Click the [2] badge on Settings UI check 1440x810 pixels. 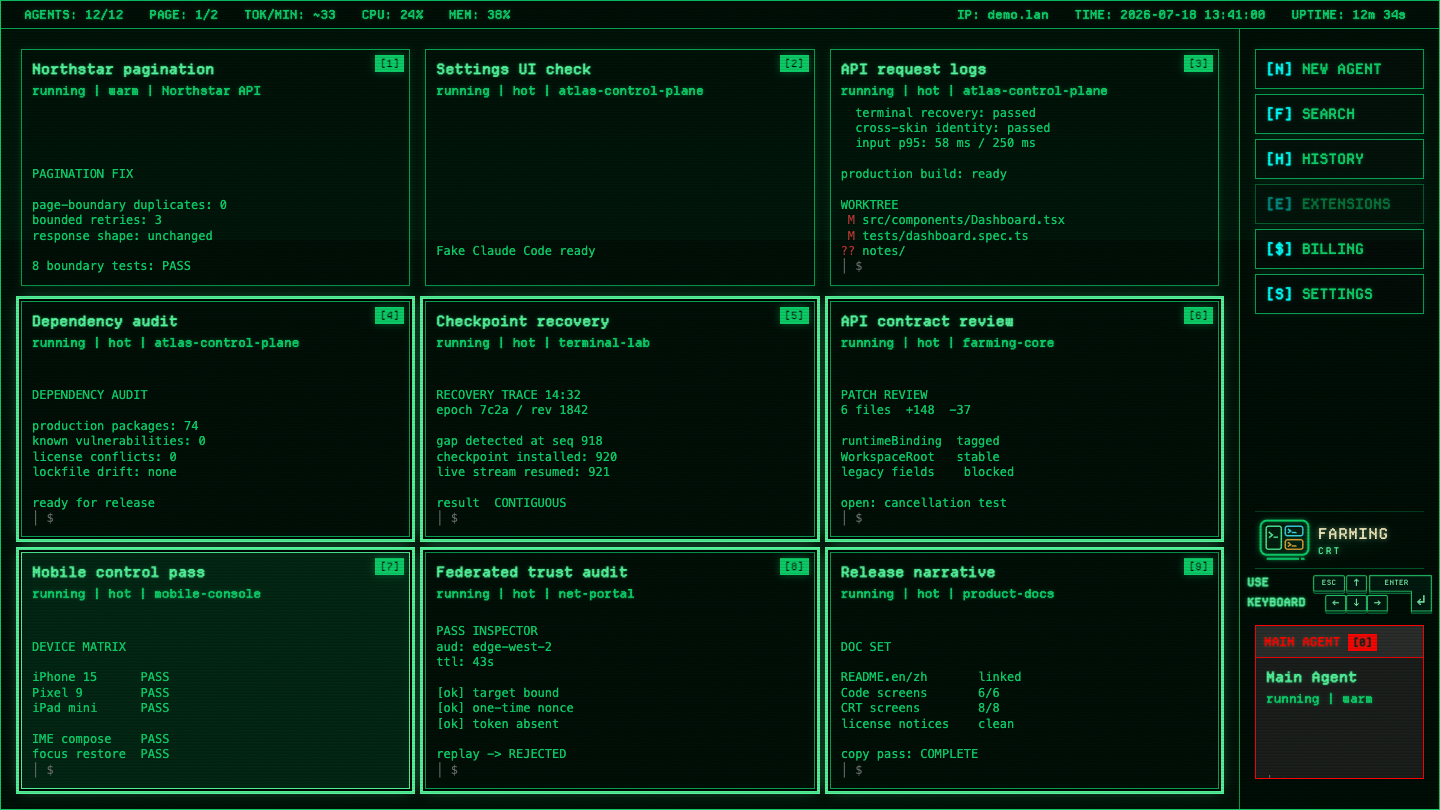[794, 64]
